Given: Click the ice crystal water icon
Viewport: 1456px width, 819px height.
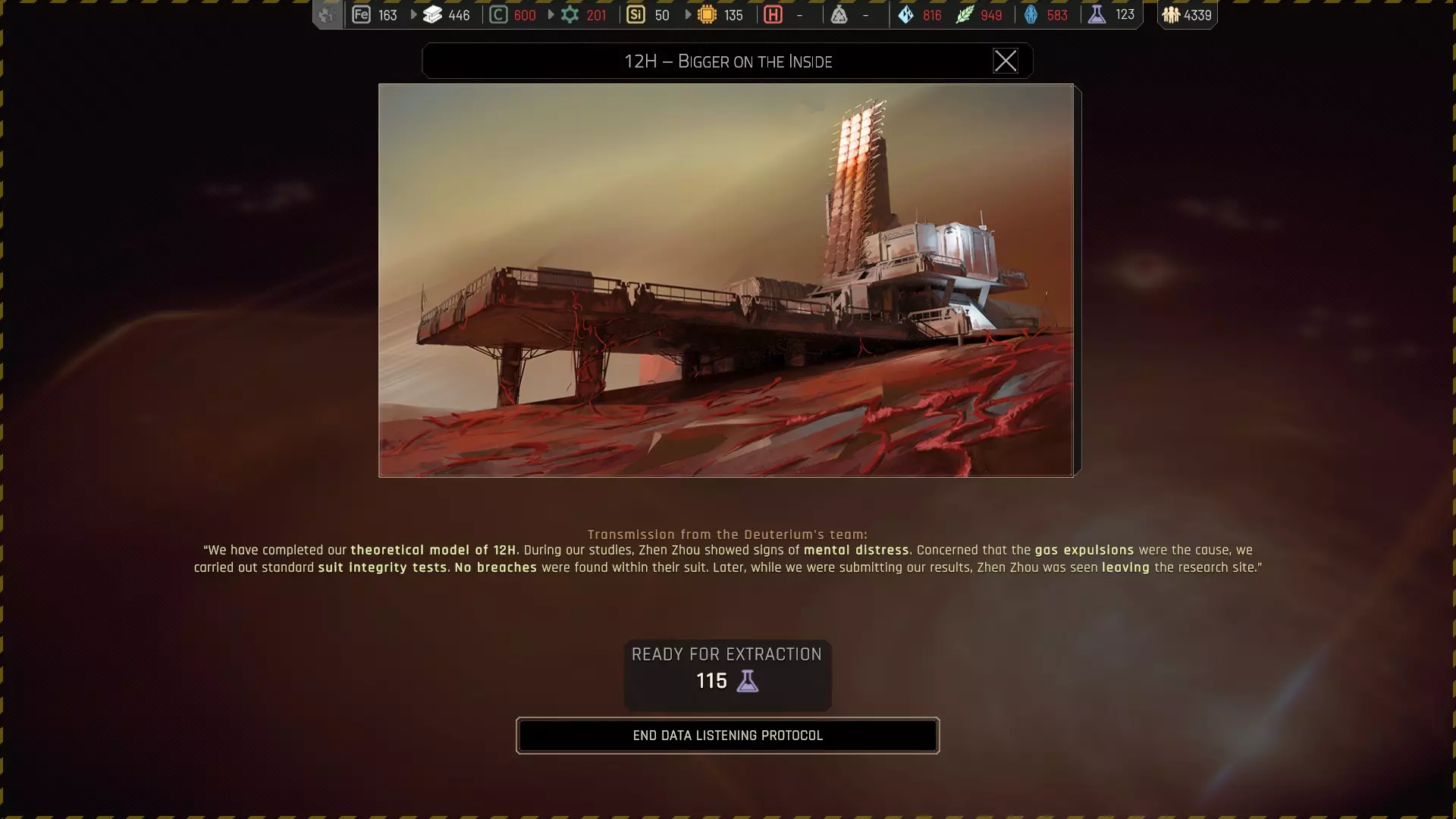Looking at the screenshot, I should pyautogui.click(x=905, y=14).
